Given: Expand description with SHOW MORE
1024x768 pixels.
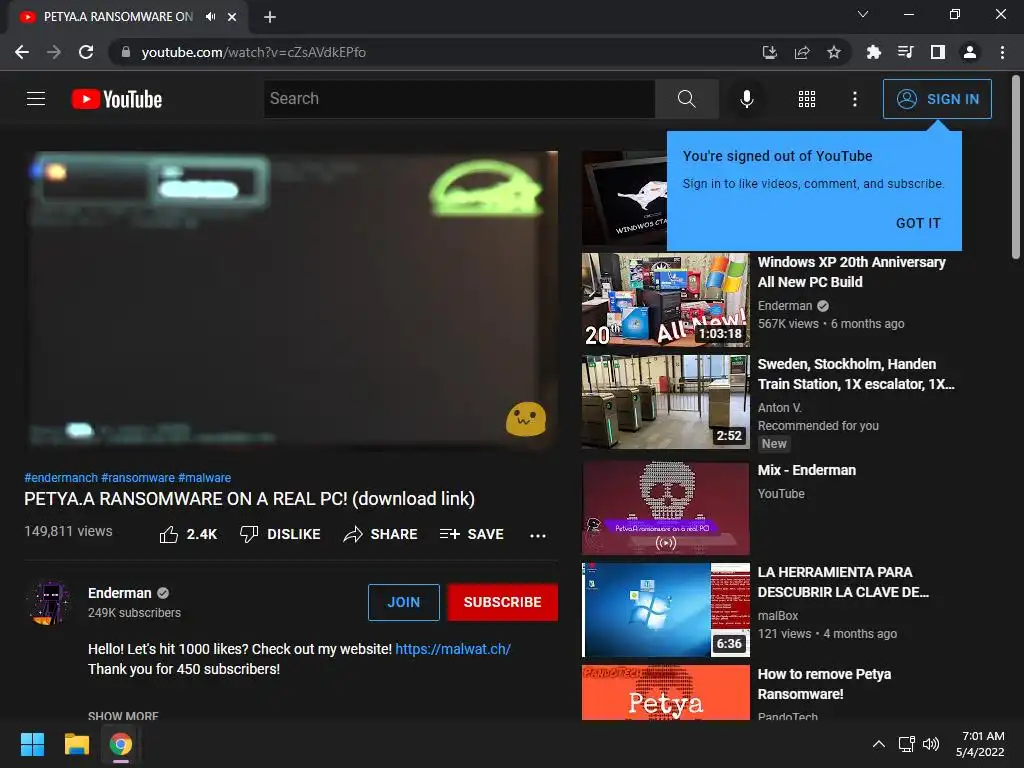Looking at the screenshot, I should (123, 716).
